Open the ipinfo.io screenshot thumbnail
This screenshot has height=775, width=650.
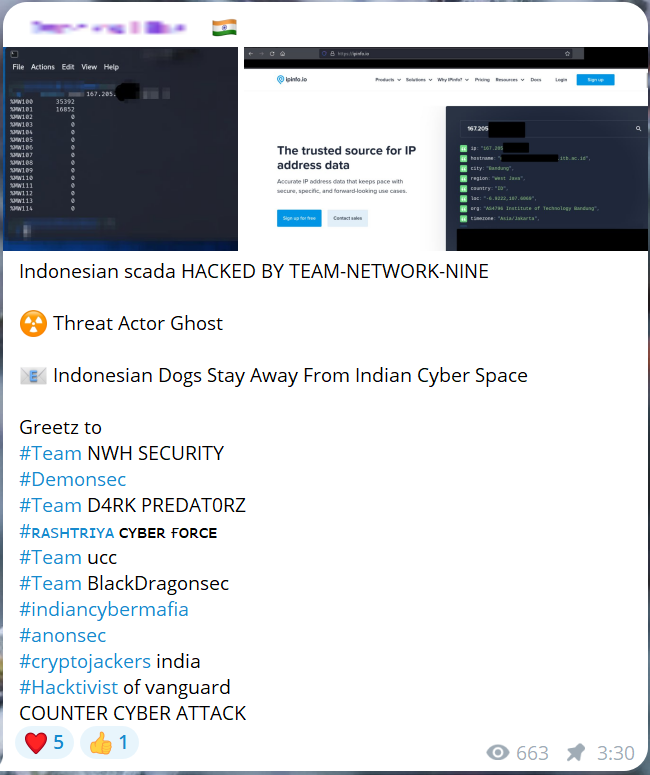[x=446, y=149]
